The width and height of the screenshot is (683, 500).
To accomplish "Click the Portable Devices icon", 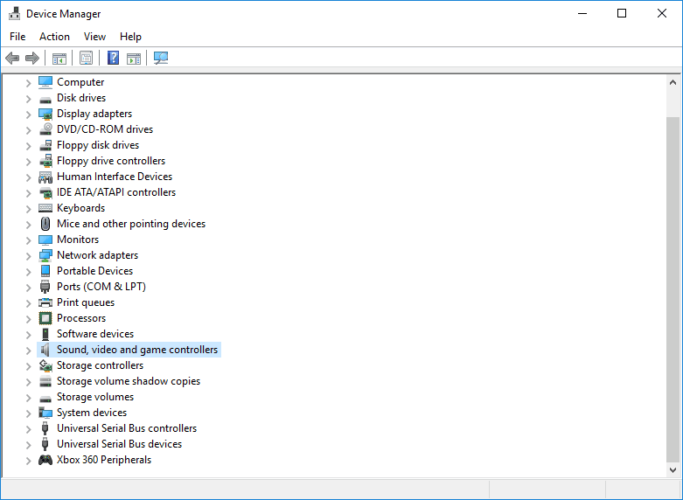I will tap(45, 271).
